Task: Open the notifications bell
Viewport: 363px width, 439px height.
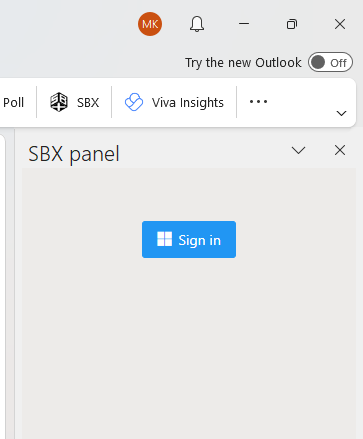Action: [197, 24]
